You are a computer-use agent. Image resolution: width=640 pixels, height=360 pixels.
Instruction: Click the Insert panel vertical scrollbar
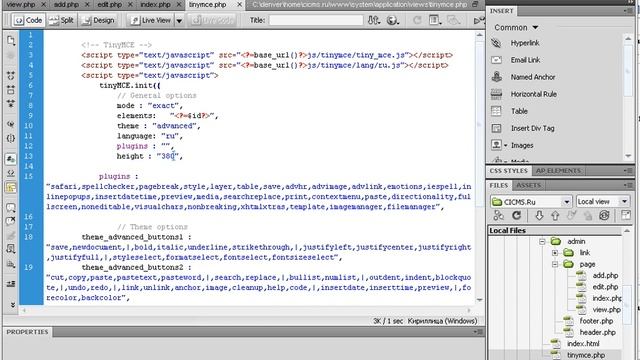[628, 98]
